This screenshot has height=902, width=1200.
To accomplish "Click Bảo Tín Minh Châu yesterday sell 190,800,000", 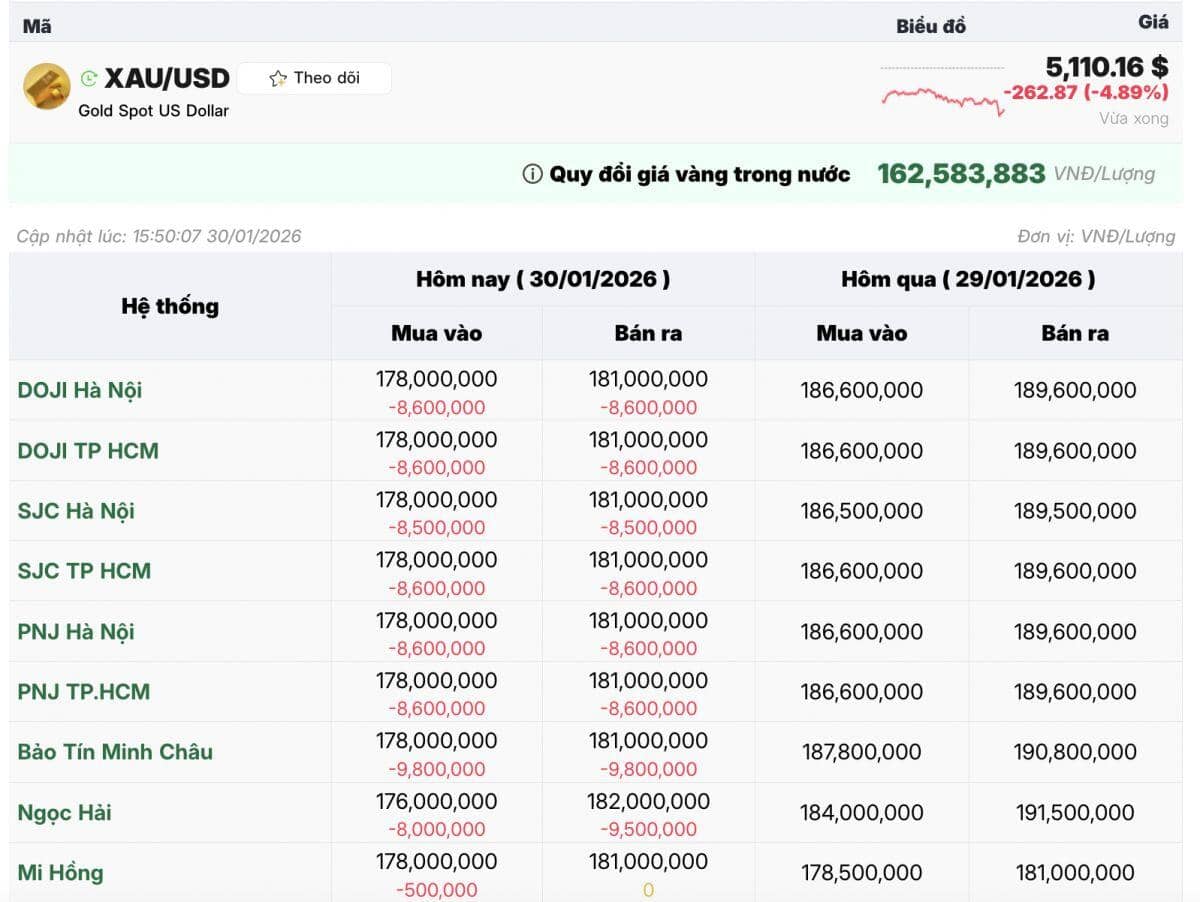I will (x=1075, y=751).
